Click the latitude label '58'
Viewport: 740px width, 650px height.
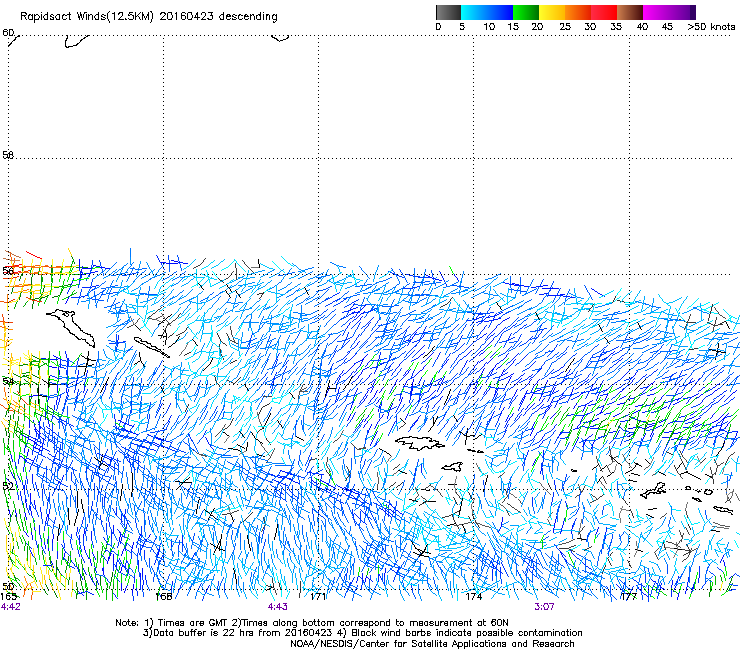click(x=8, y=155)
